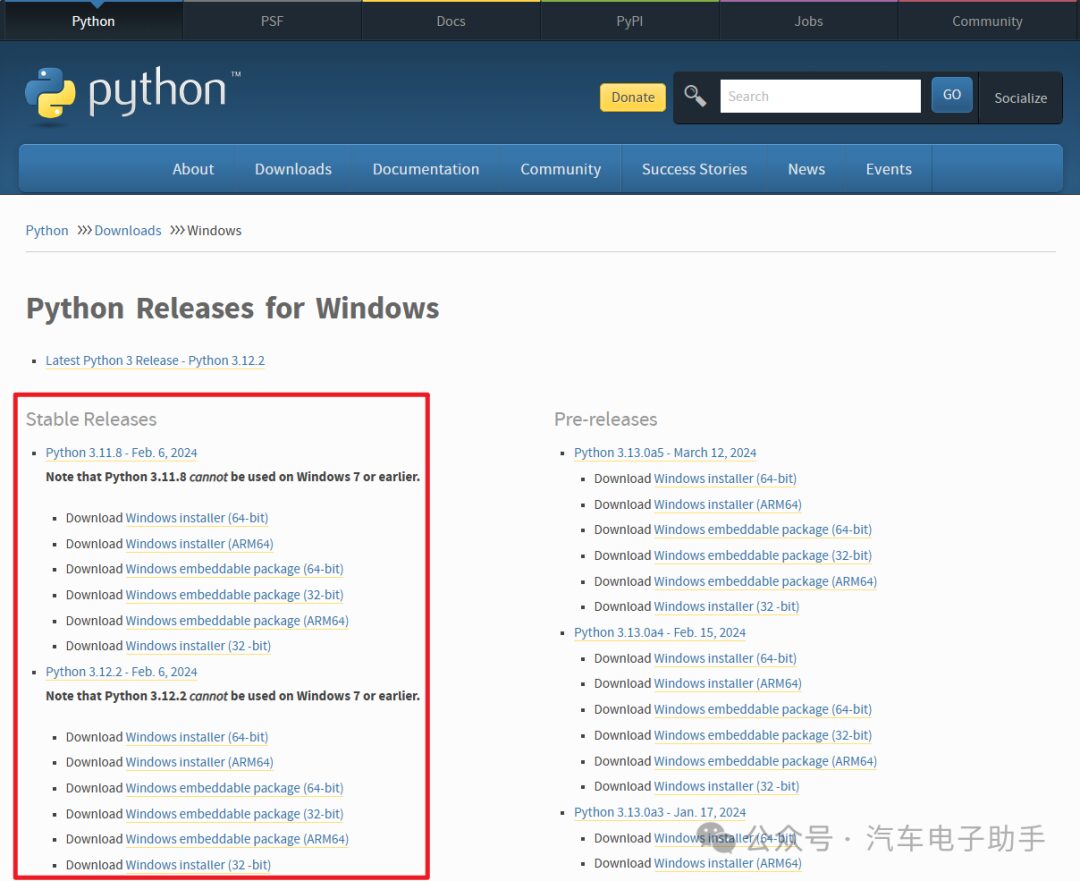Download Python 3.13.0a5 Windows installer (ARM64)

point(727,504)
